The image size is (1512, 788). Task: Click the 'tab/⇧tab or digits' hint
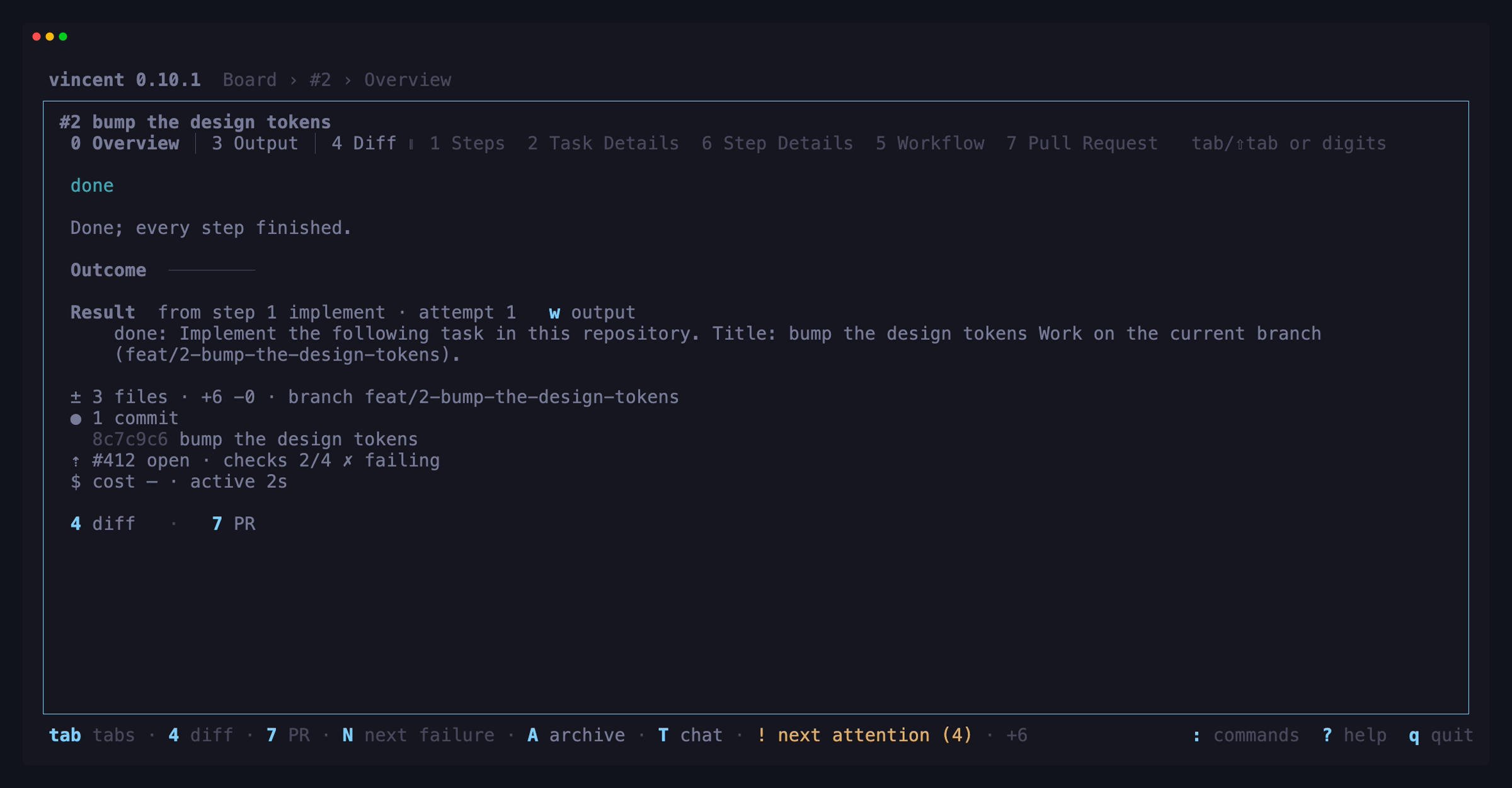[1289, 144]
